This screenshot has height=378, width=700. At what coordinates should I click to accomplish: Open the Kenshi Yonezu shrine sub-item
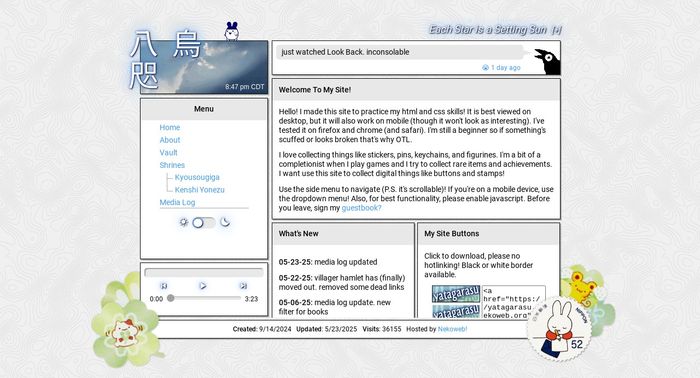click(200, 190)
